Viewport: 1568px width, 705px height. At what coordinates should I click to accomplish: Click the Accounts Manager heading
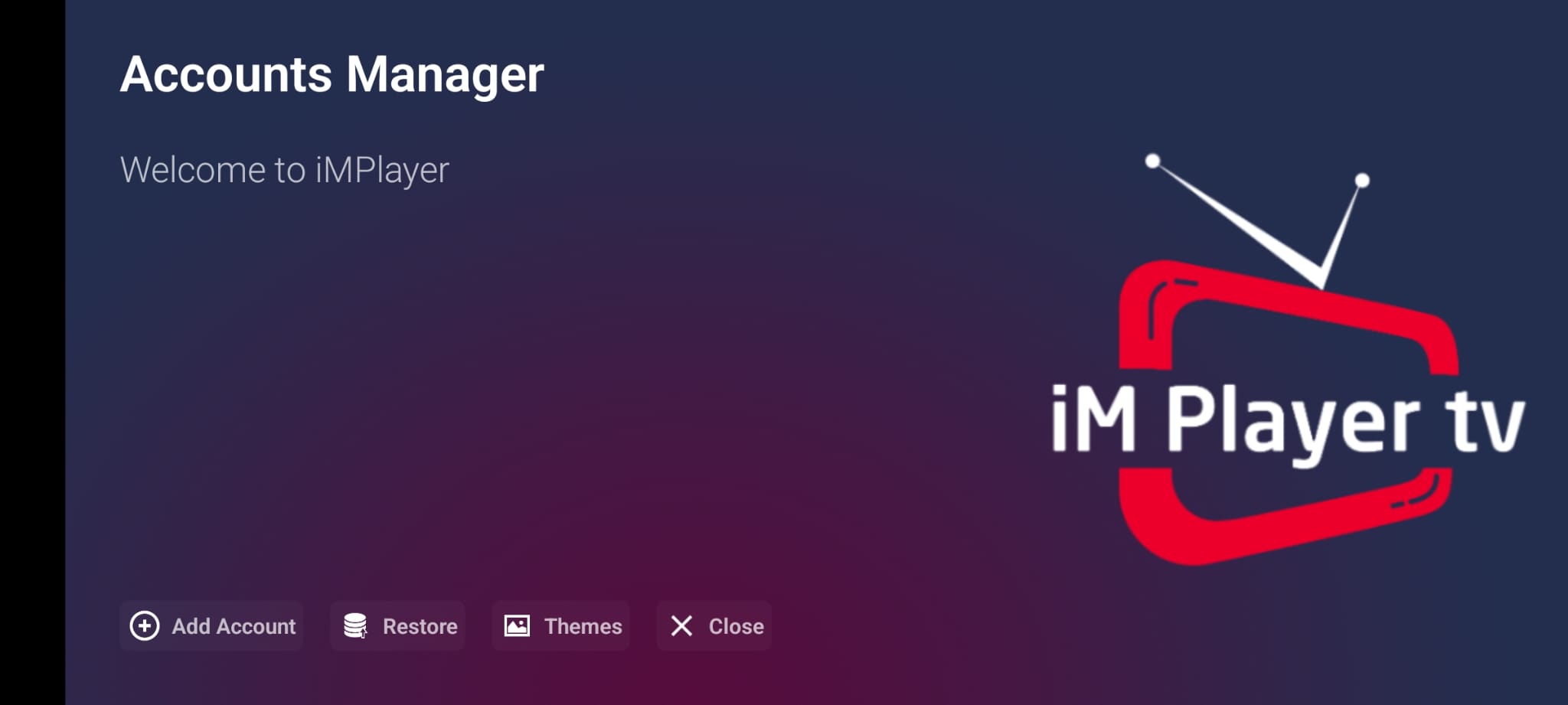click(x=332, y=75)
